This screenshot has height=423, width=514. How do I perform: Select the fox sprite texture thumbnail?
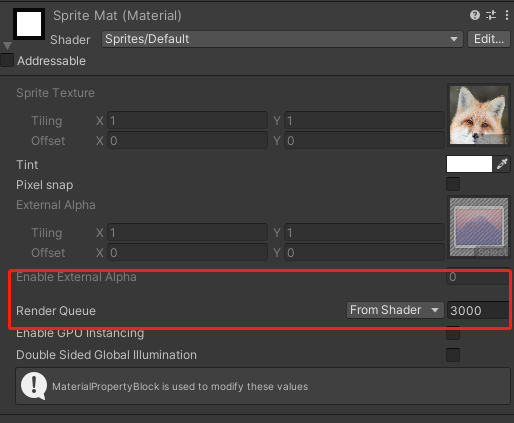click(479, 115)
